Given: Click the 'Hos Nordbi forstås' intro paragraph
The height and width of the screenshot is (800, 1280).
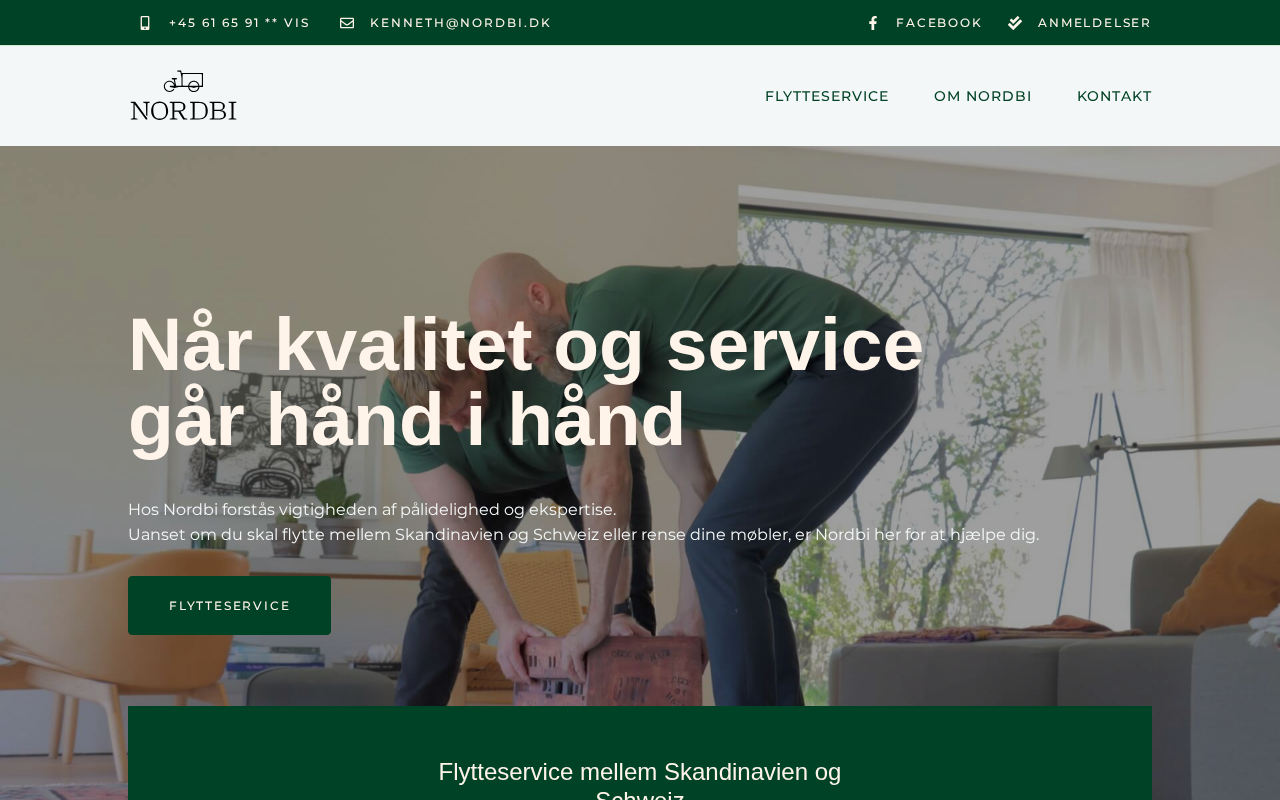Looking at the screenshot, I should click(x=372, y=510).
